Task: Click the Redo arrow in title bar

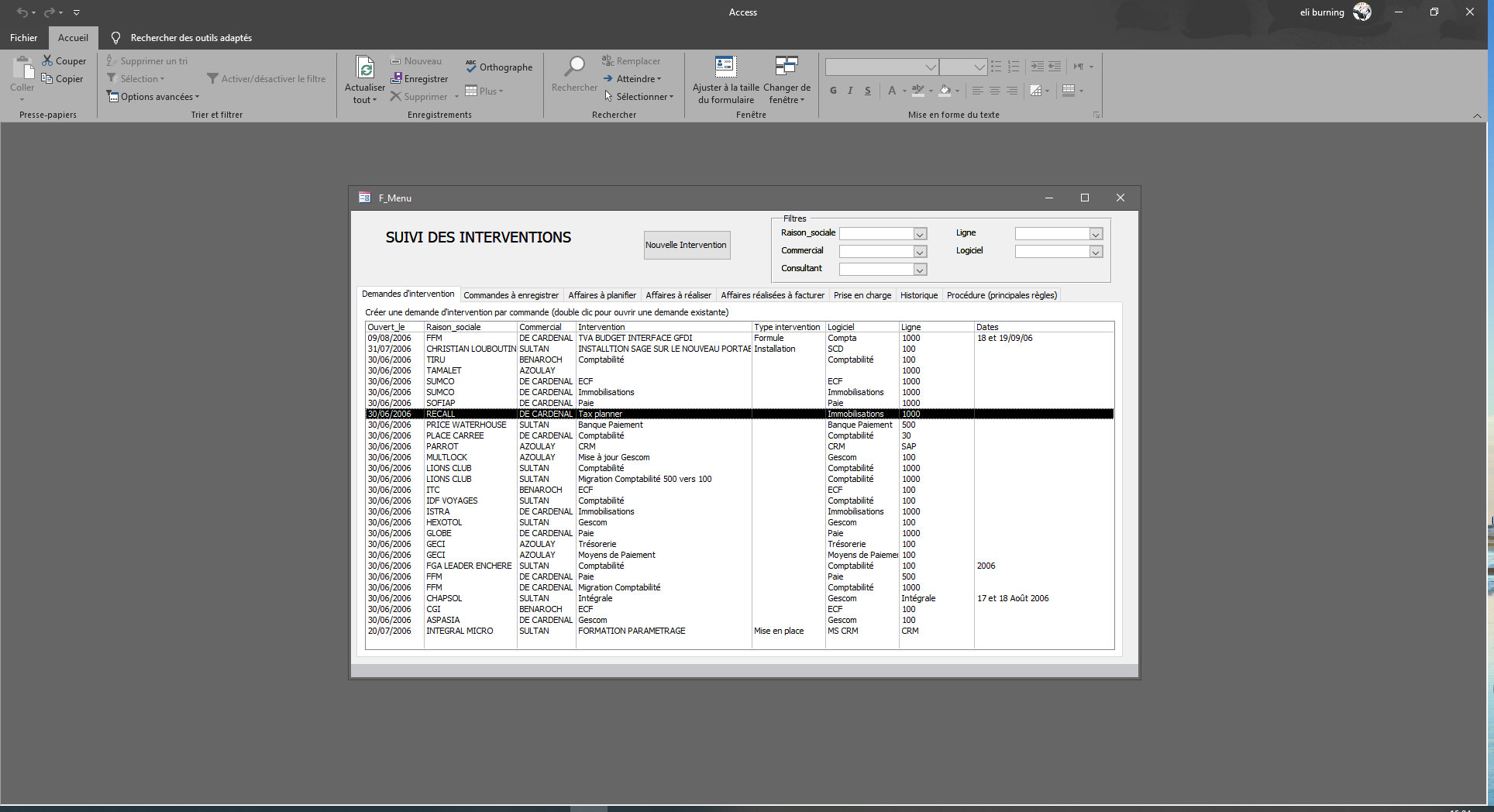Action: tap(49, 12)
